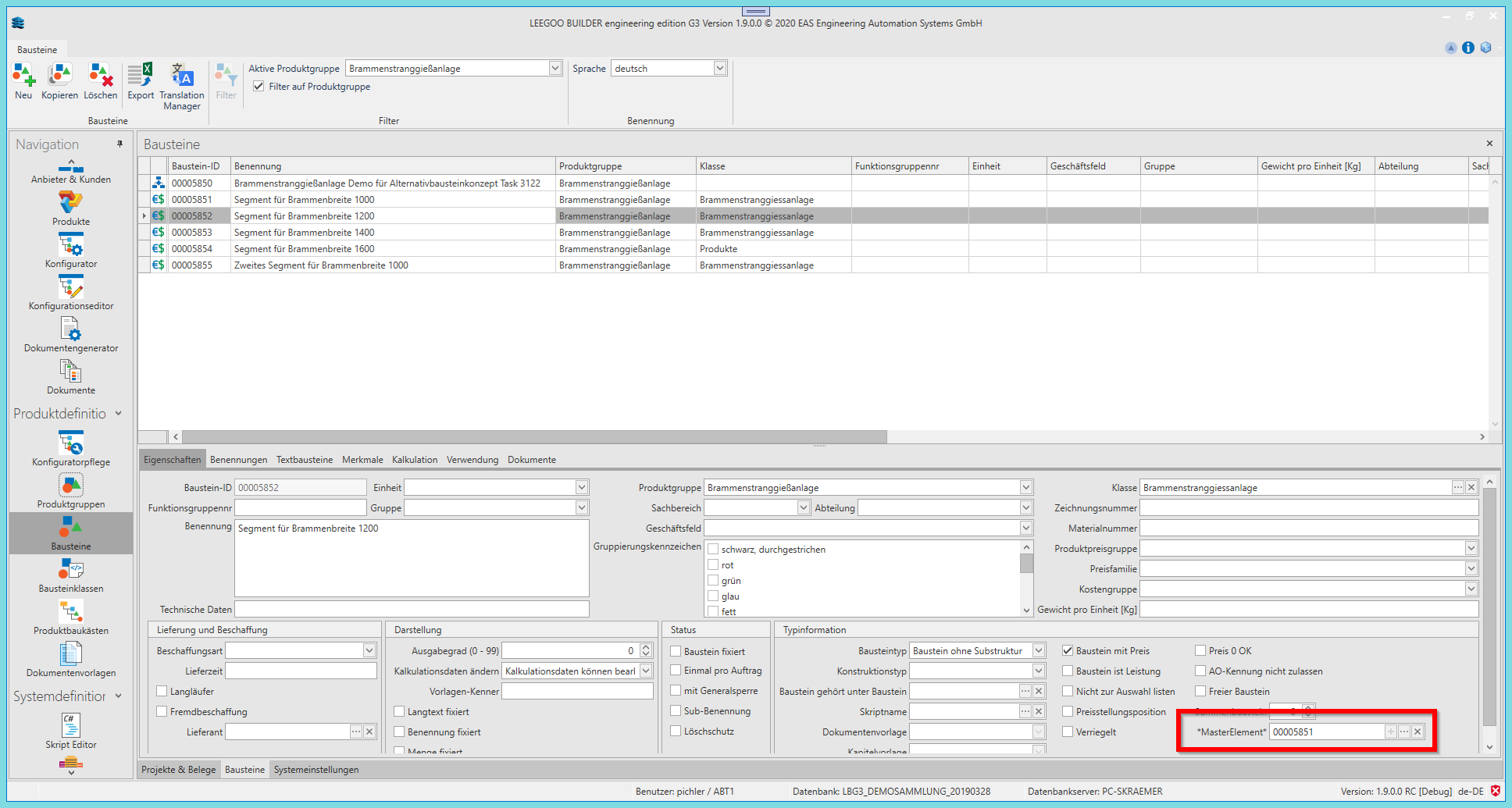Open the Sprache dropdown
Image resolution: width=1512 pixels, height=808 pixels.
click(x=720, y=68)
